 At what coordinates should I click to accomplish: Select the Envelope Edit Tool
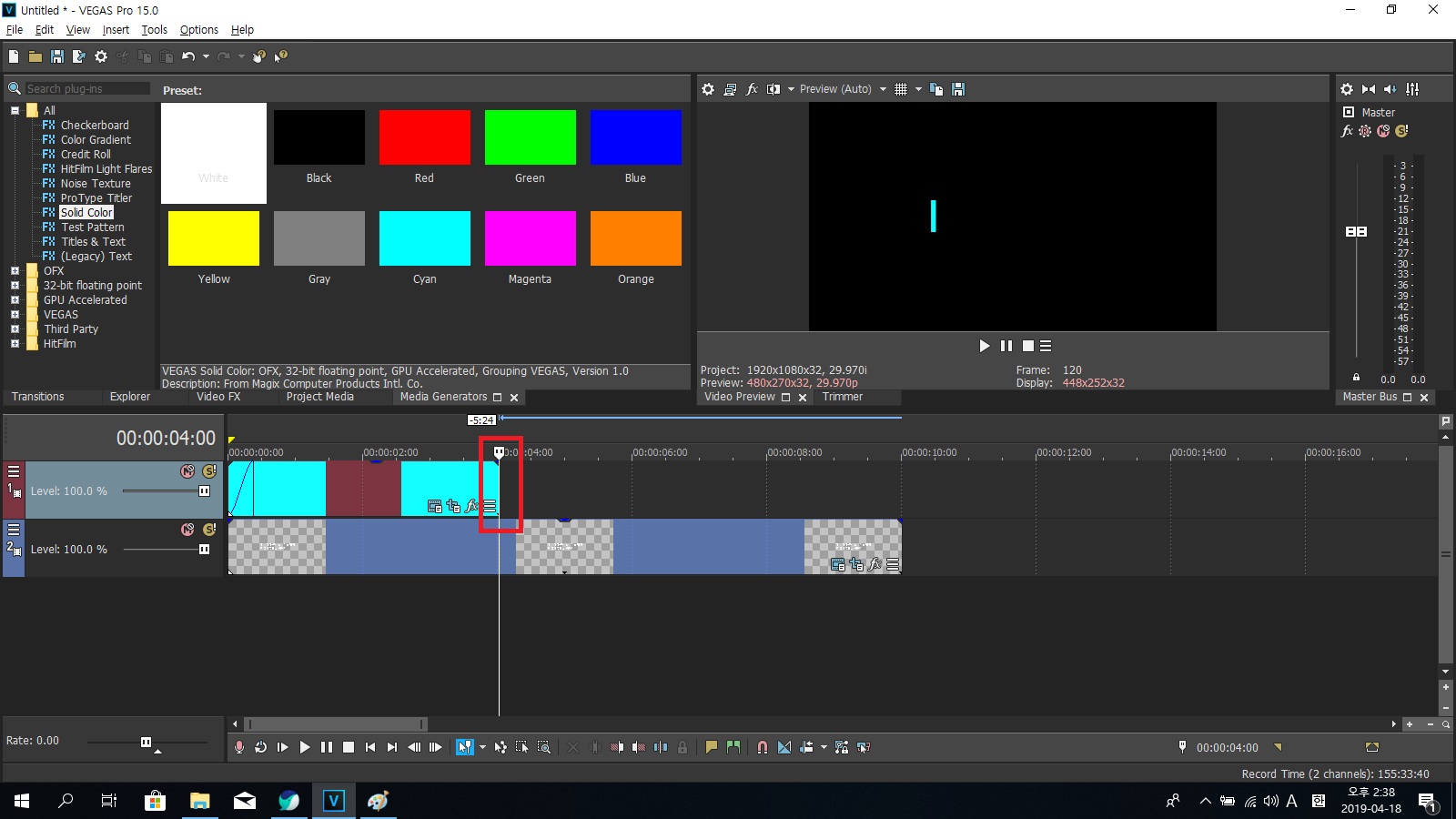coord(500,747)
